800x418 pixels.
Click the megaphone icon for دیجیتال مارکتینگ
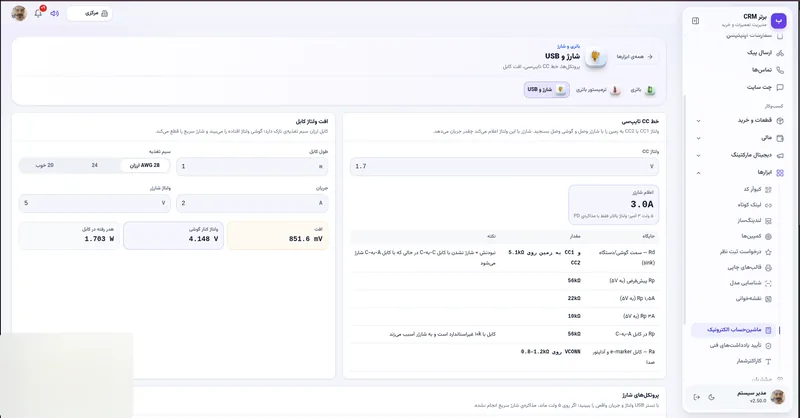coord(780,155)
